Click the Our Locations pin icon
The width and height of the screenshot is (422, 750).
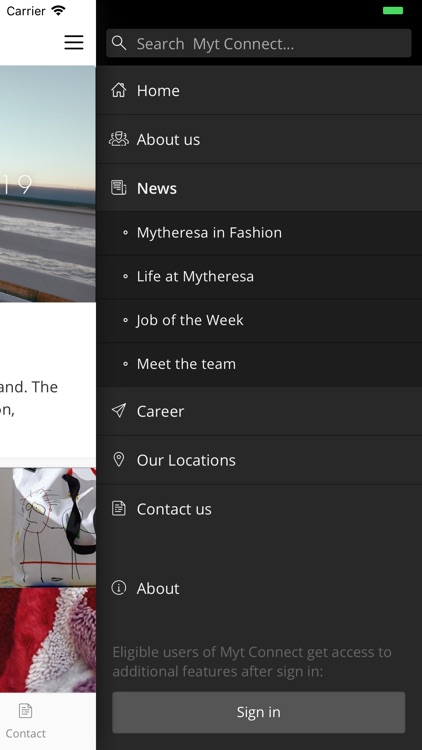[118, 460]
